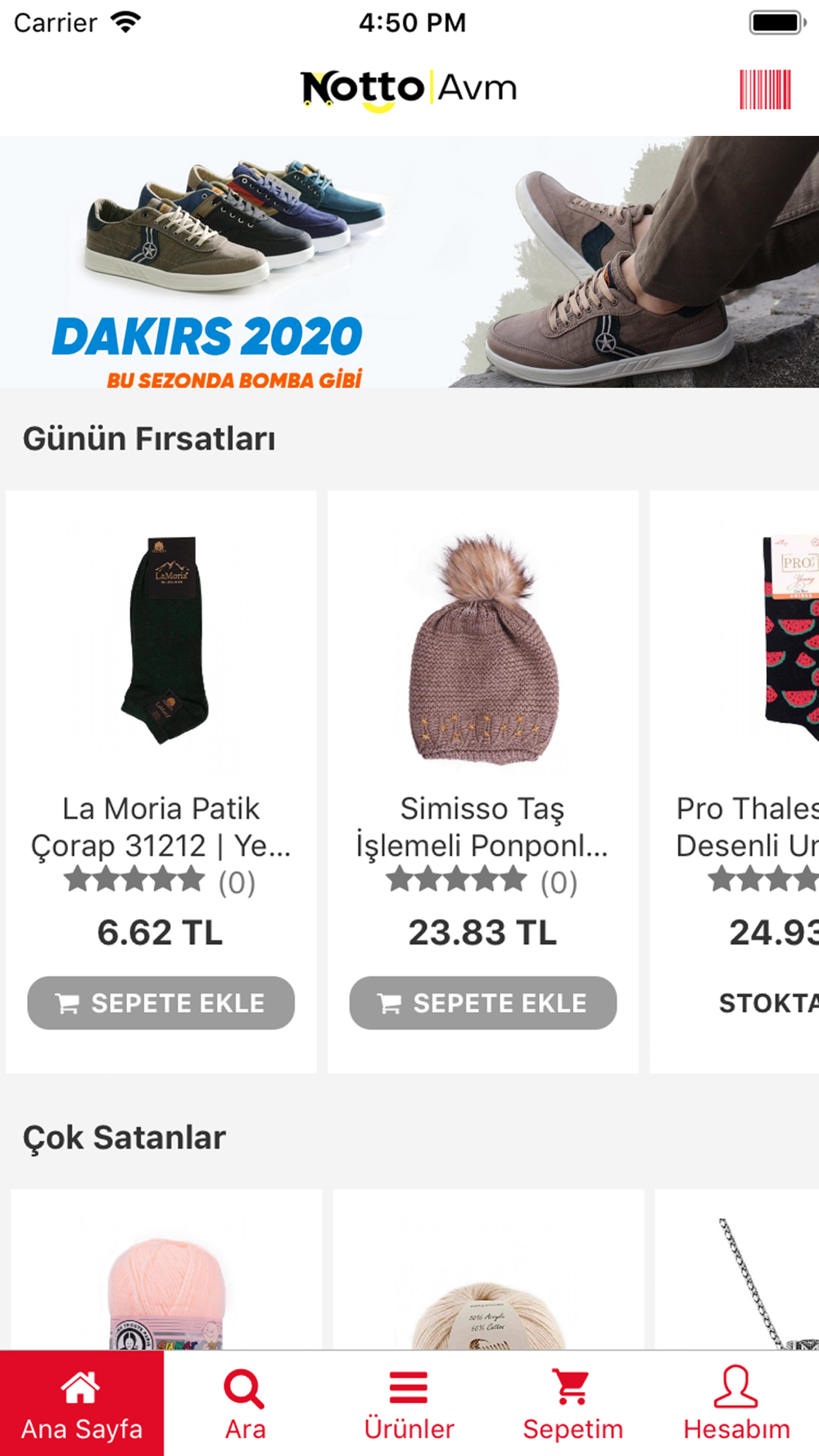Open the DAKIRS 2020 shoe banner
Viewport: 819px width, 1456px height.
pyautogui.click(x=409, y=261)
